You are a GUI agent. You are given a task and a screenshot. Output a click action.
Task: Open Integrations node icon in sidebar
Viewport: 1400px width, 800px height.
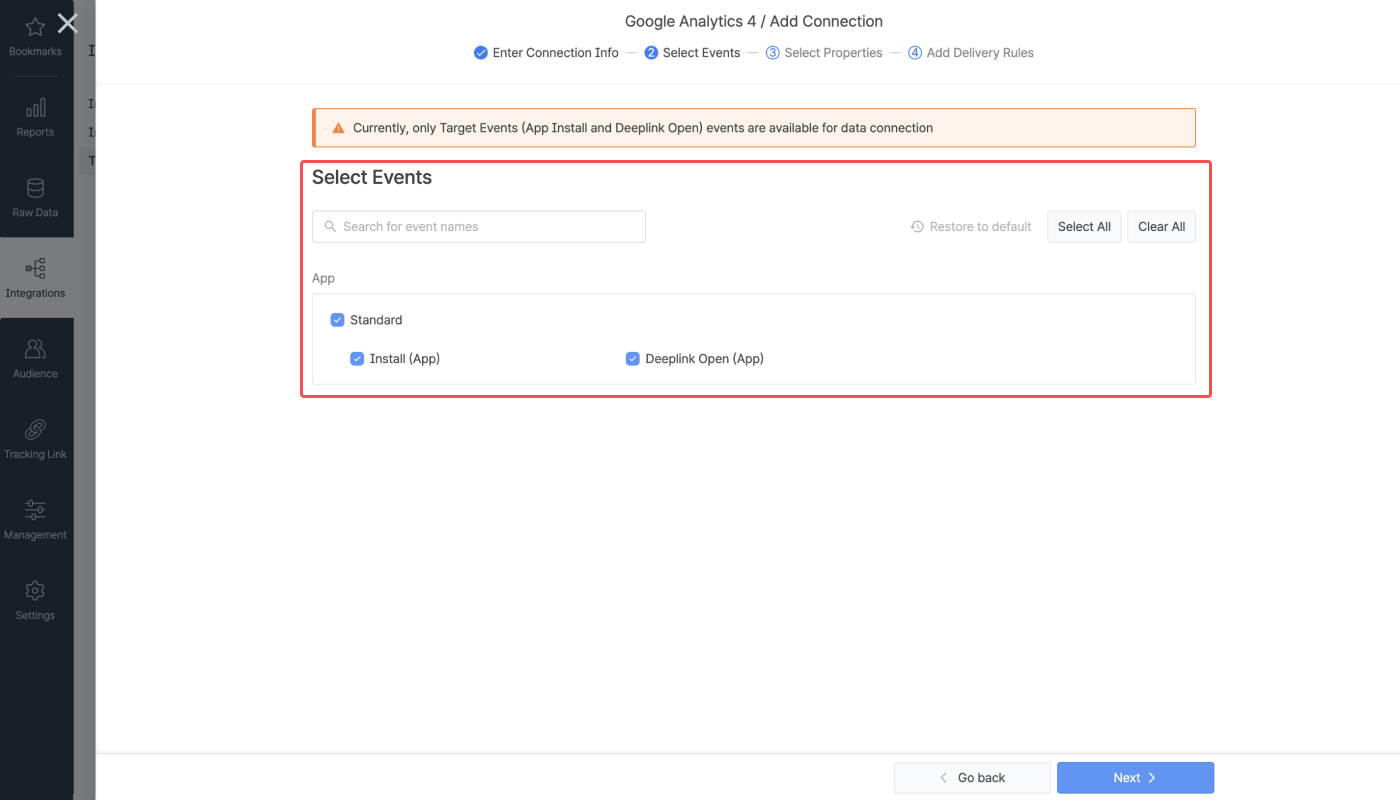click(35, 268)
